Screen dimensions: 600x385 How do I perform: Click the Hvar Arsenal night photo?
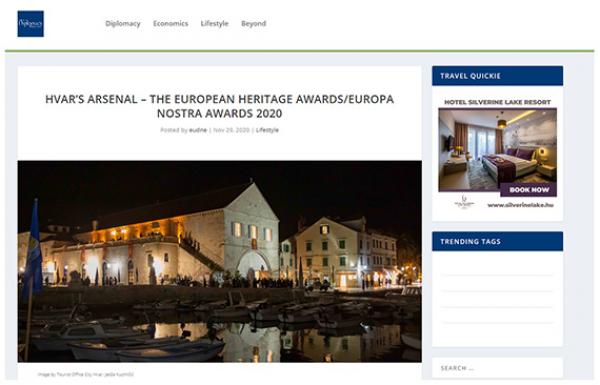pyautogui.click(x=220, y=261)
